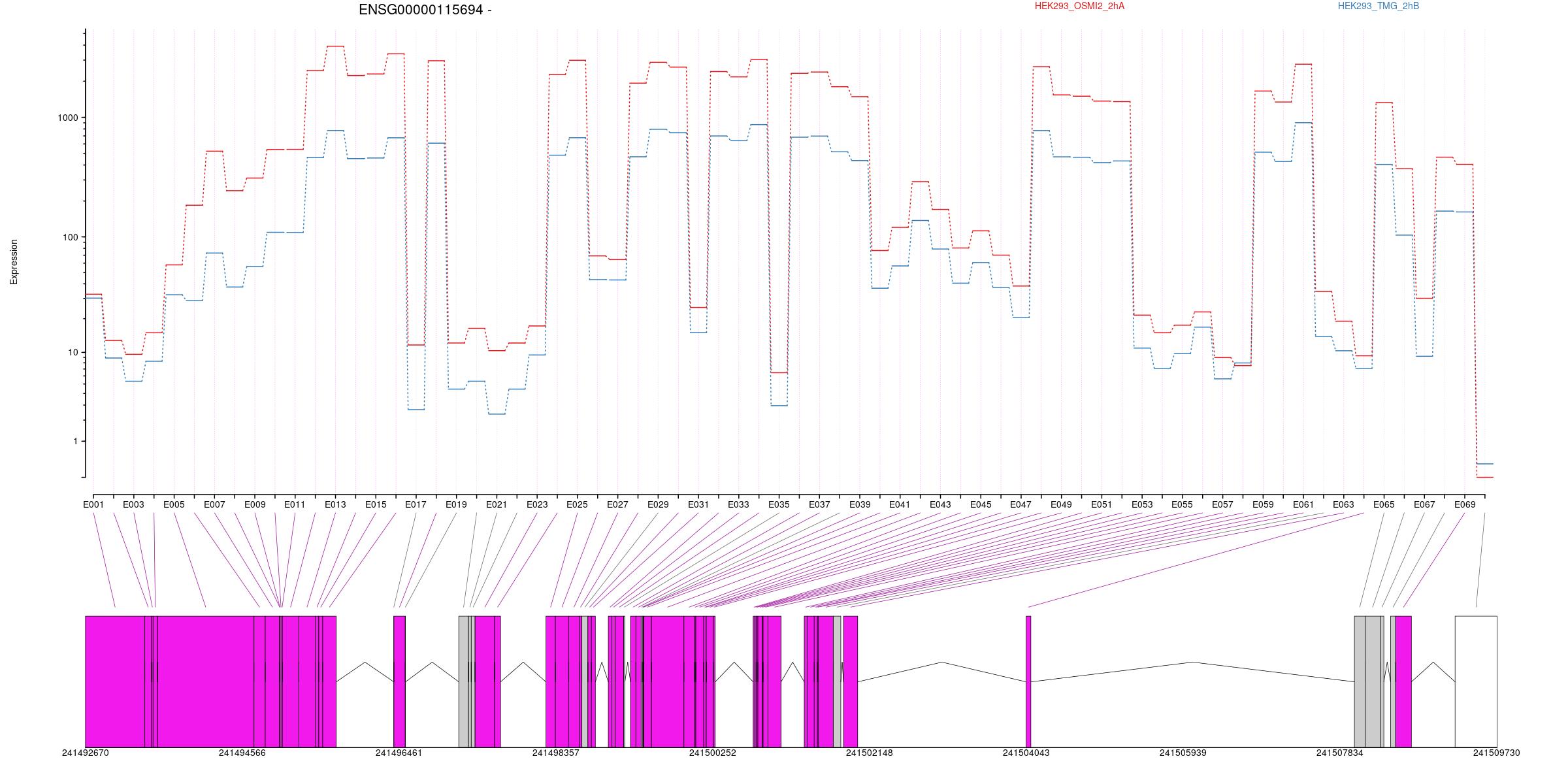The width and height of the screenshot is (1568, 784).
Task: Click the HEK293_OSMI2_2hA legend label
Action: (1079, 7)
